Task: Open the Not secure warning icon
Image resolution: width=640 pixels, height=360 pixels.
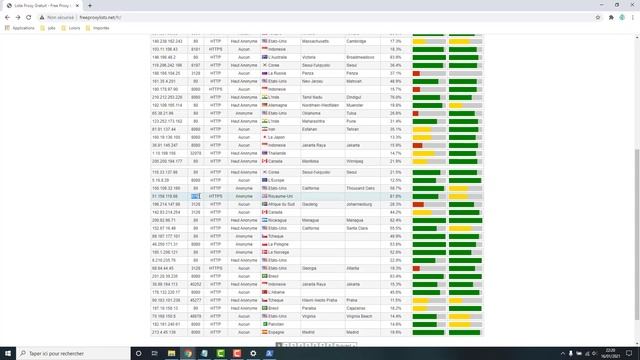Action: (42, 18)
